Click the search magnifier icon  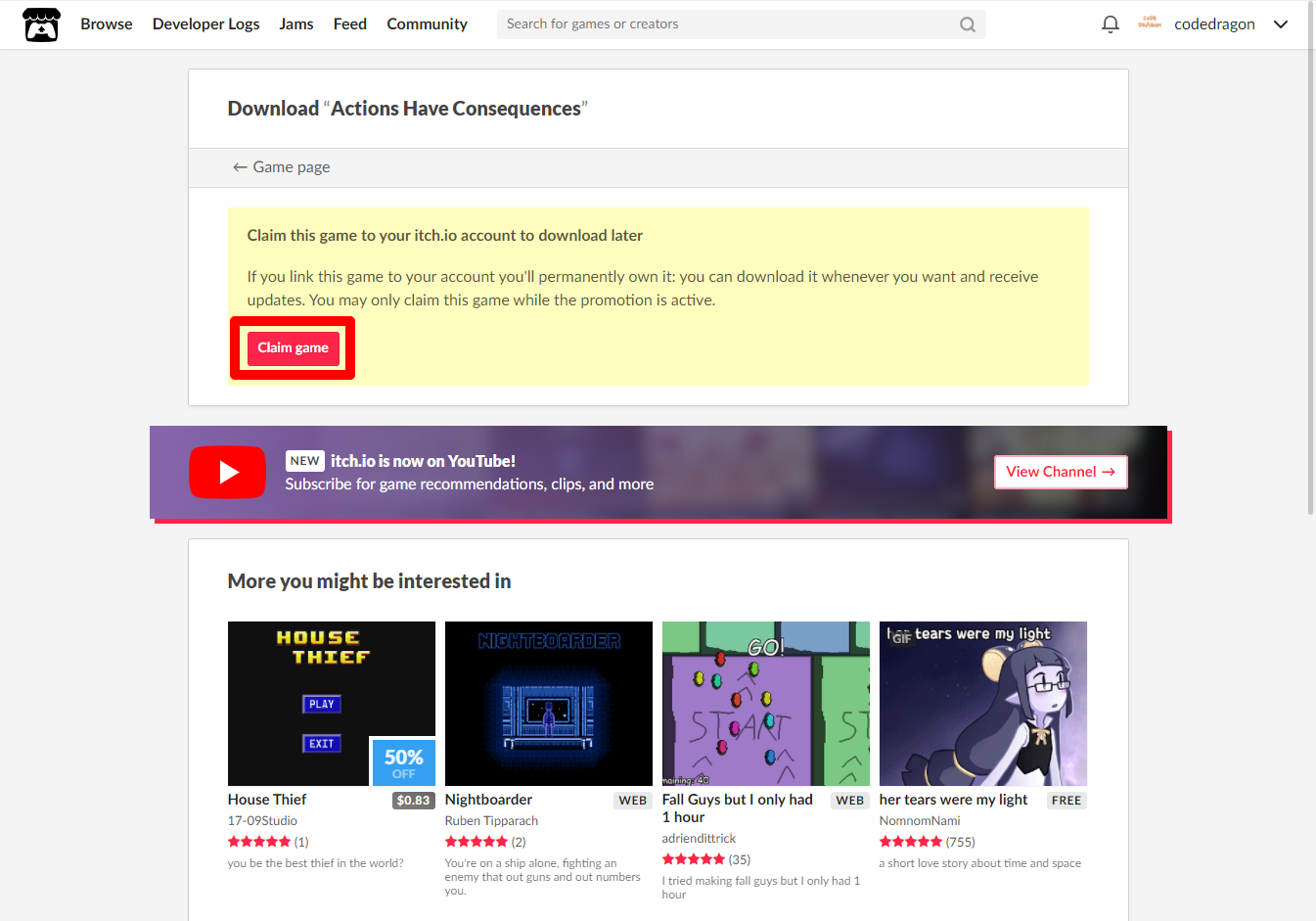(x=967, y=24)
